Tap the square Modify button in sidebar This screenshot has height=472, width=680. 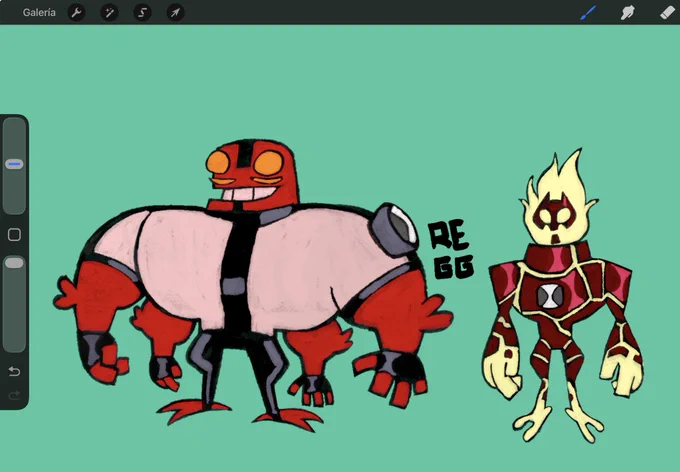[14, 235]
